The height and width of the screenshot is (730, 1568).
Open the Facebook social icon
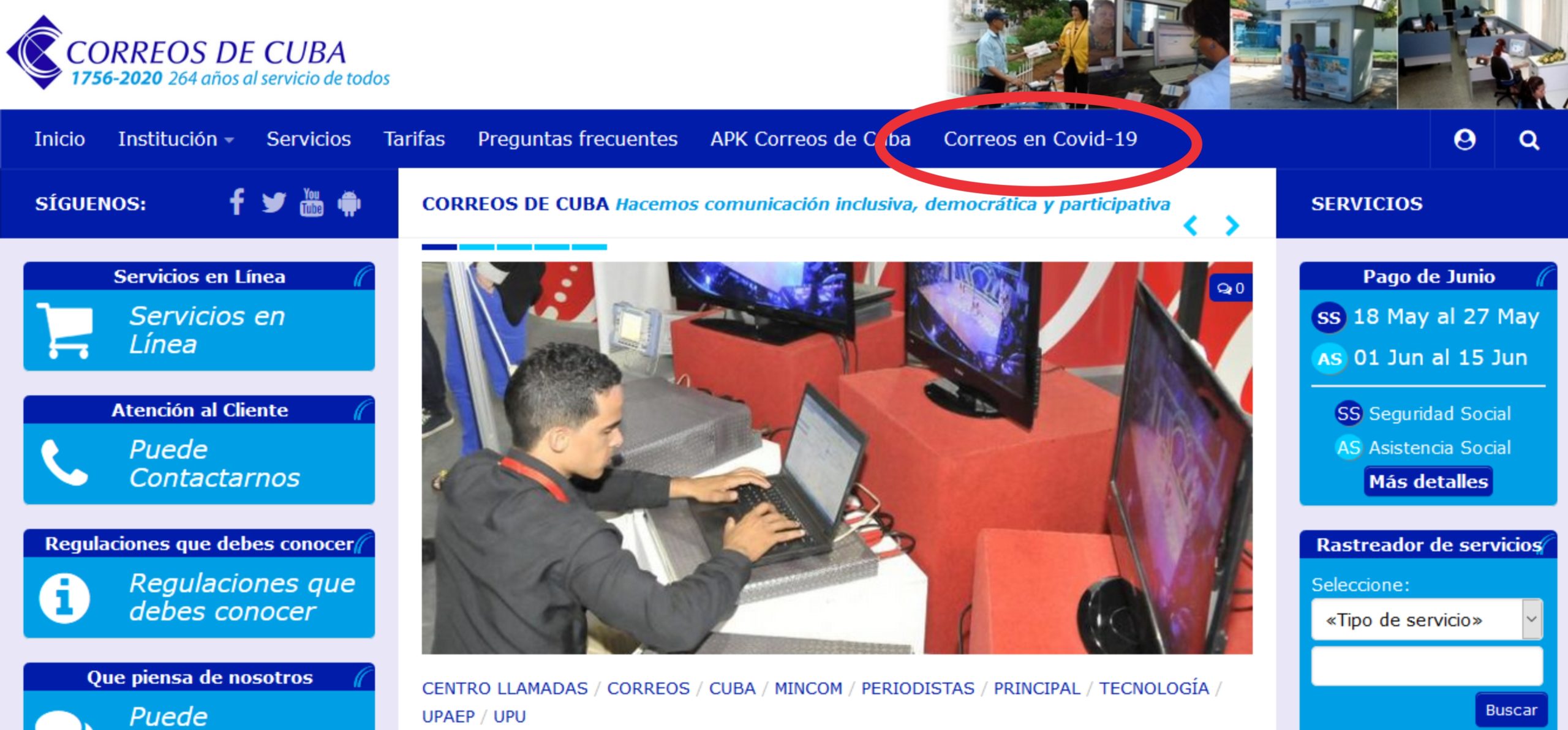click(236, 202)
